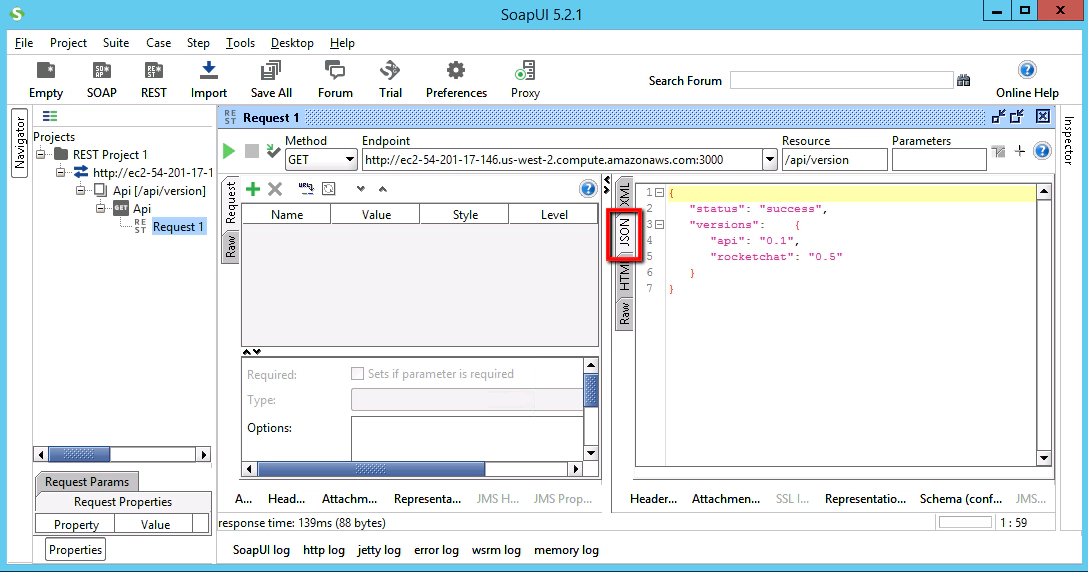Submit the request with green play arrow
Image resolution: width=1088 pixels, height=572 pixels.
coord(228,151)
